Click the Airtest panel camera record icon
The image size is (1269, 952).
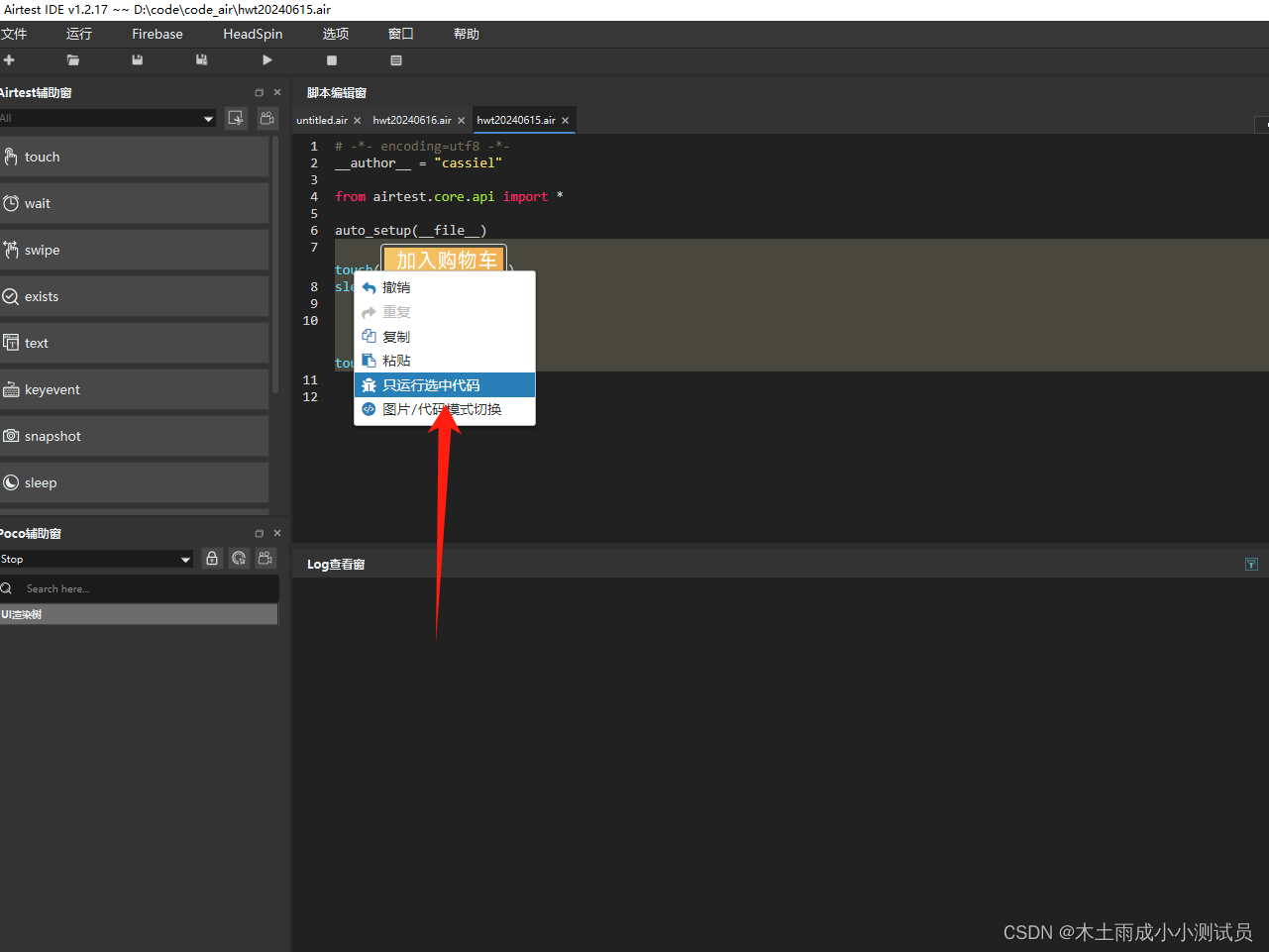[x=267, y=118]
